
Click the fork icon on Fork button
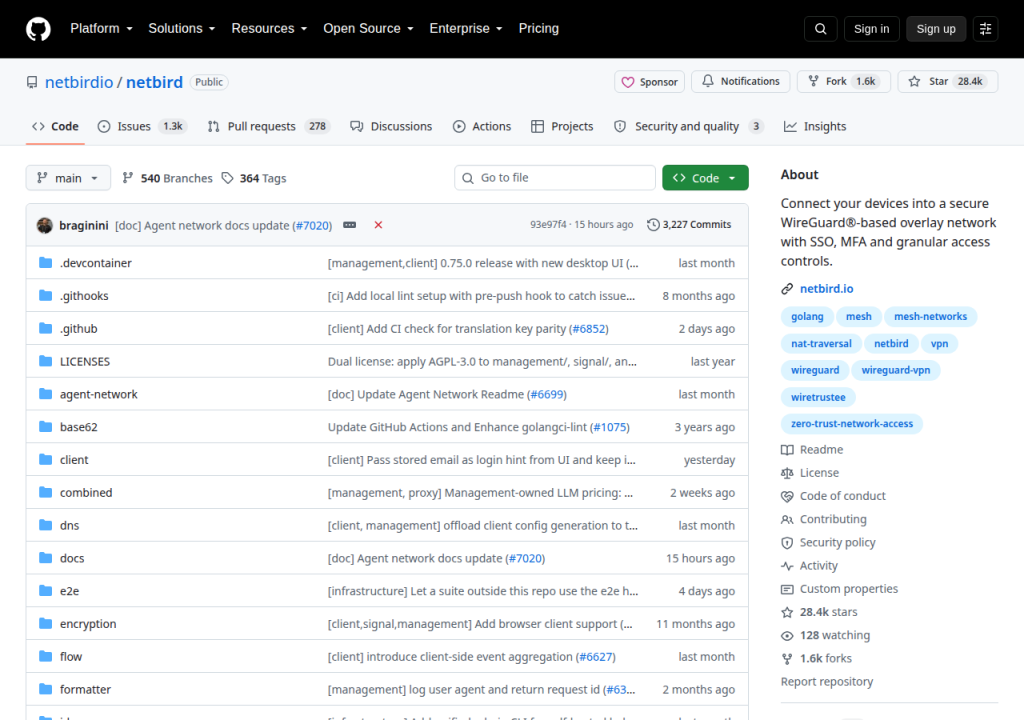point(813,81)
